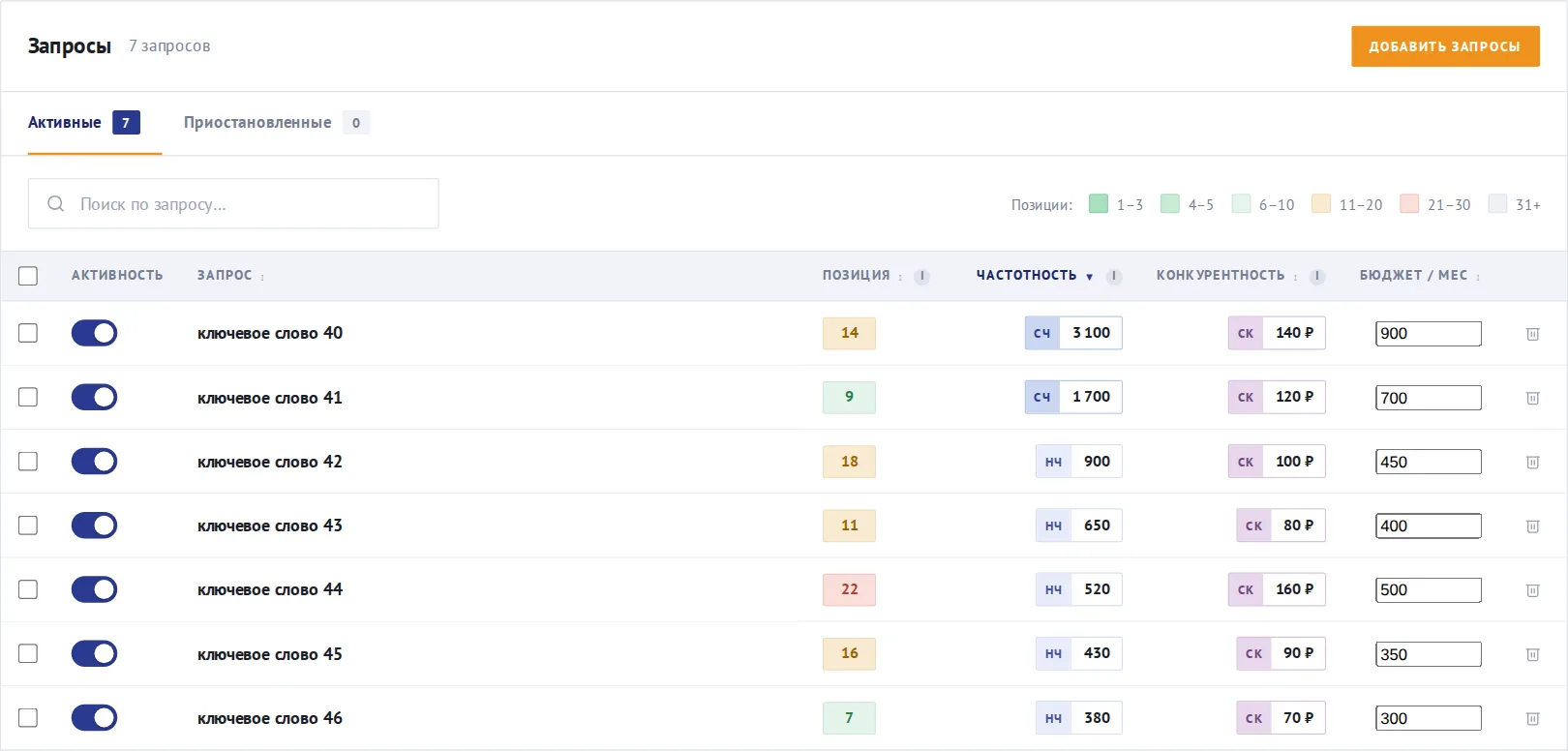The image size is (1568, 751).
Task: Open the Приостановленные tab
Action: coord(277,123)
